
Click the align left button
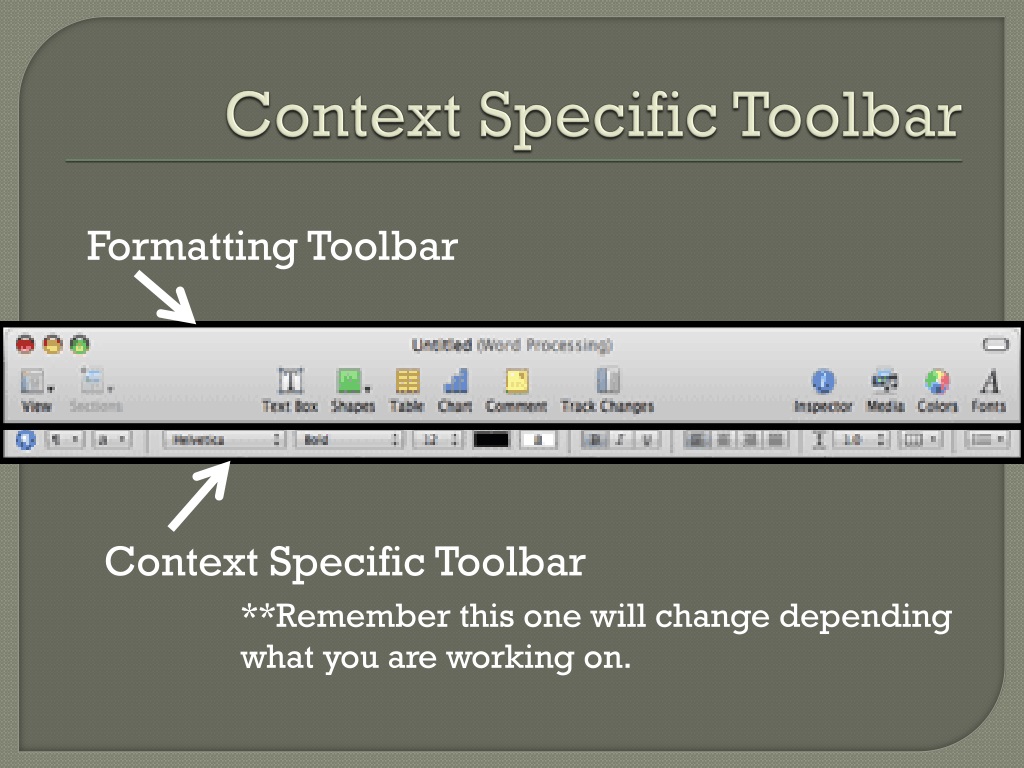[x=697, y=440]
